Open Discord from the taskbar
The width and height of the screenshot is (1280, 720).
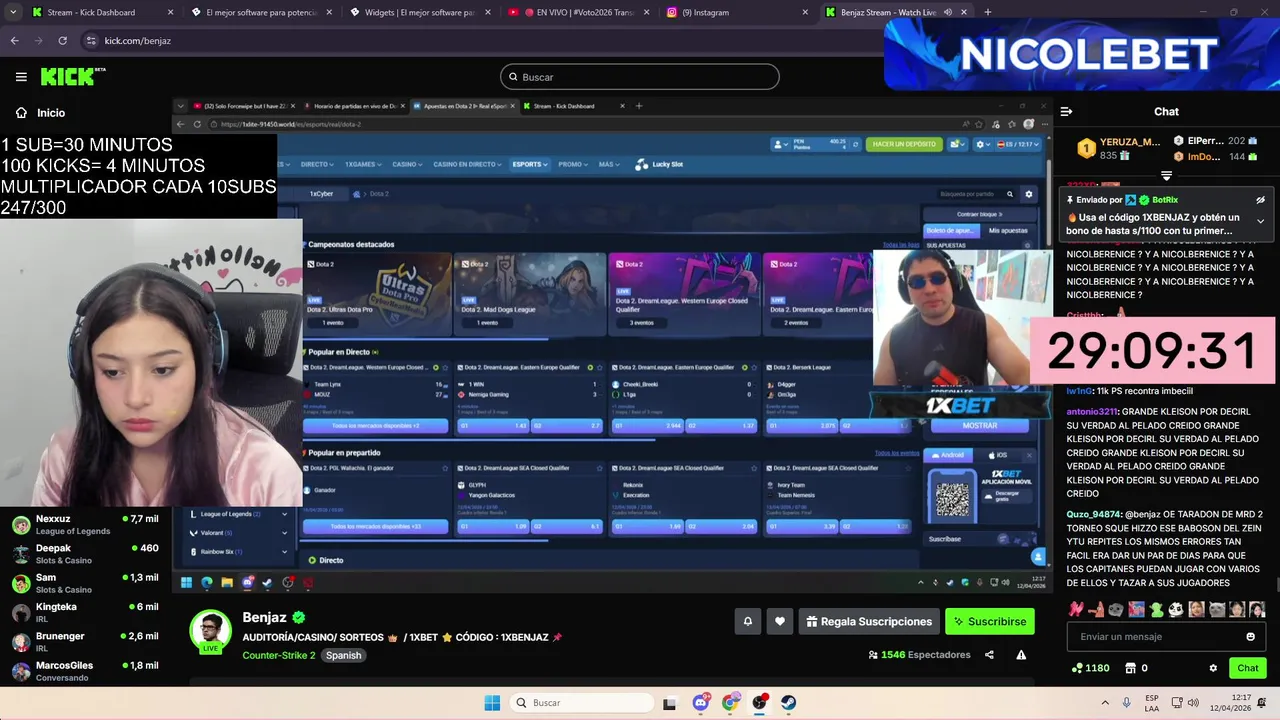pos(700,703)
